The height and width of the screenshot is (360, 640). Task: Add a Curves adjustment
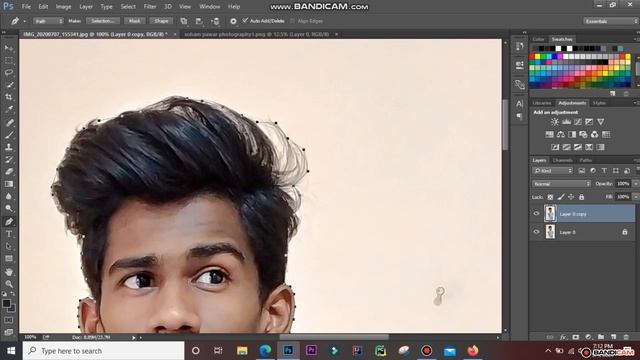(x=578, y=122)
